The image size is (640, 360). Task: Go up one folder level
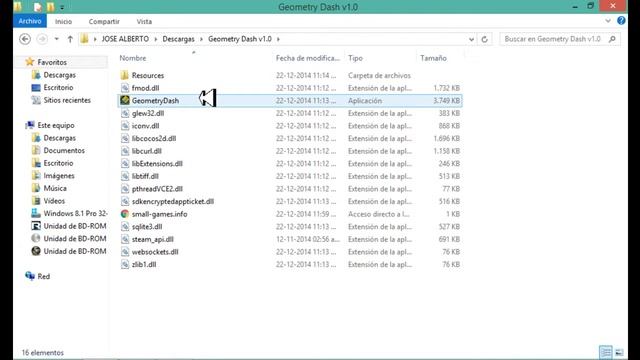[70, 39]
